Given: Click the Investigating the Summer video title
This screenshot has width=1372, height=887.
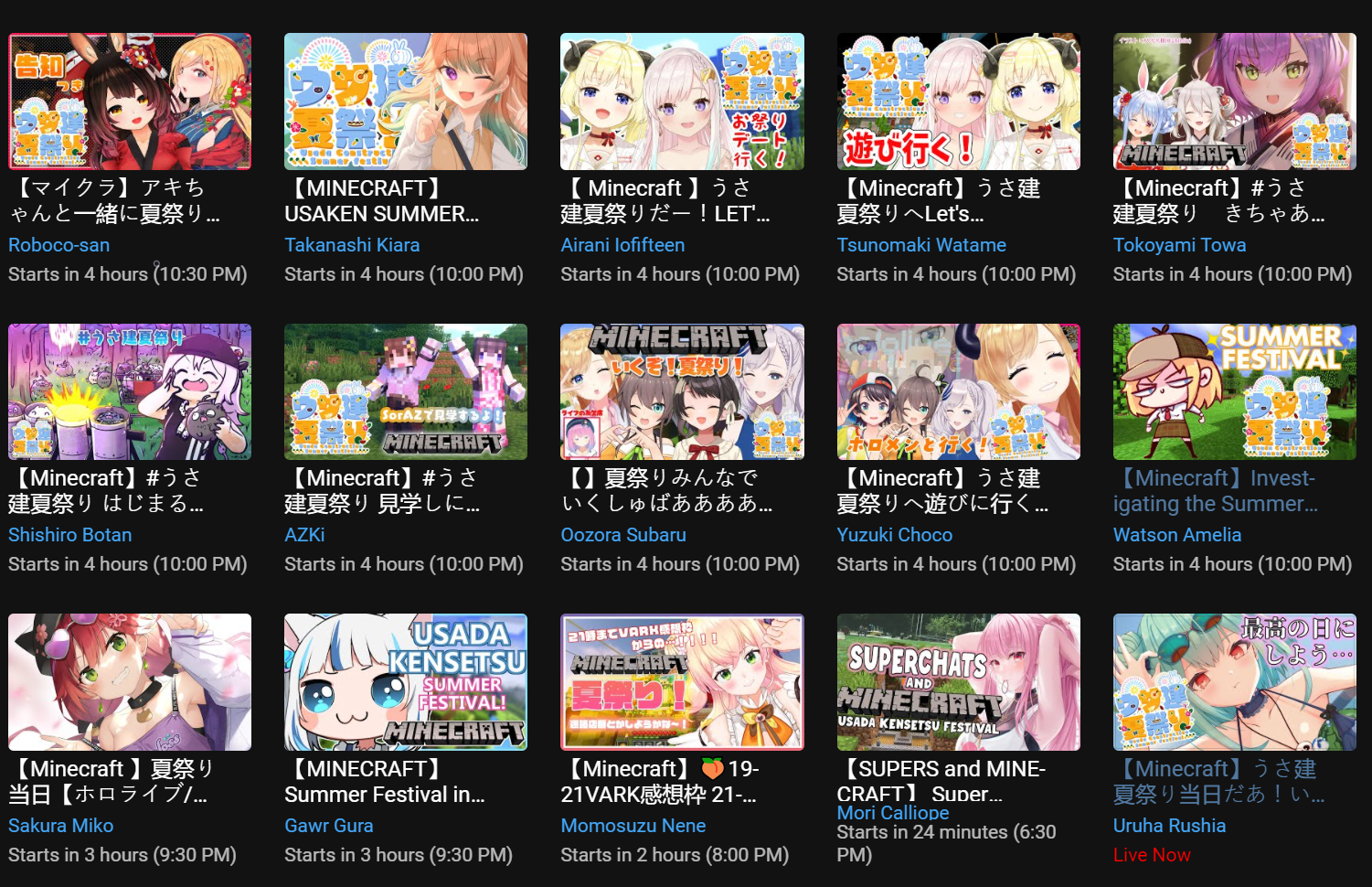Looking at the screenshot, I should click(x=1216, y=491).
